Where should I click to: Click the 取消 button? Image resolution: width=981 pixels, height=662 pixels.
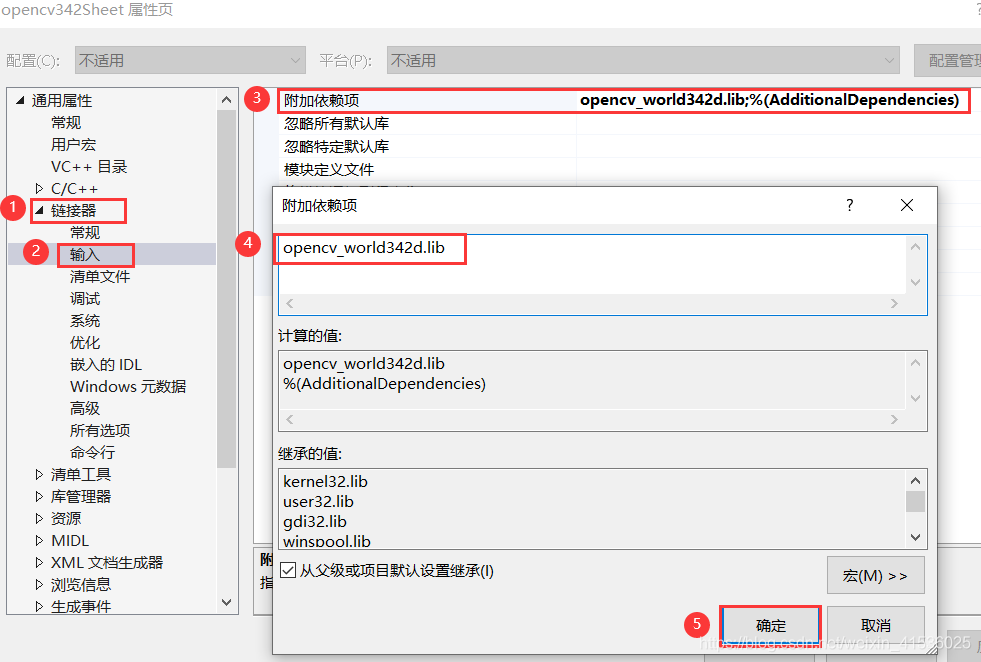(875, 625)
